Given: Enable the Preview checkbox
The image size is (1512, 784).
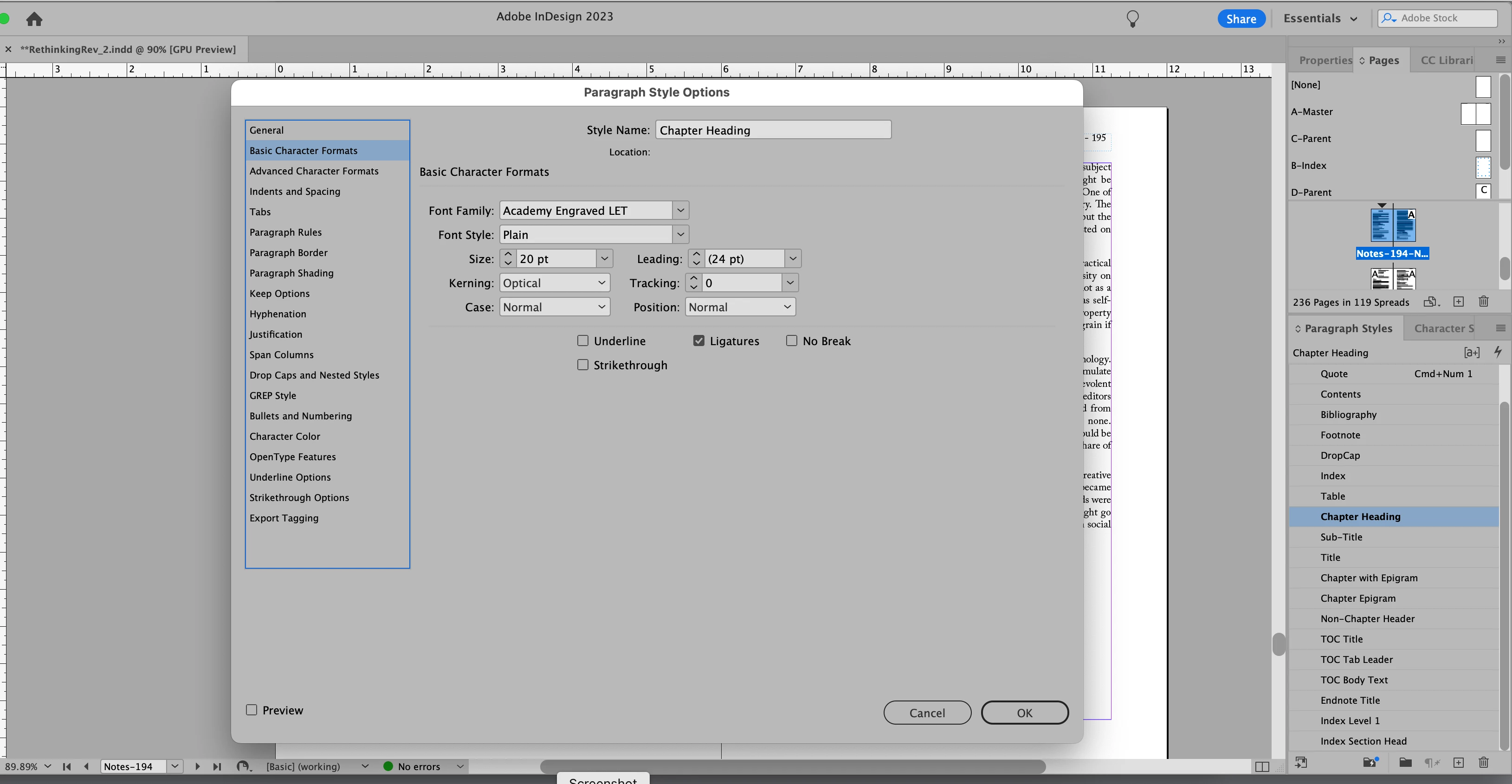Looking at the screenshot, I should point(252,710).
